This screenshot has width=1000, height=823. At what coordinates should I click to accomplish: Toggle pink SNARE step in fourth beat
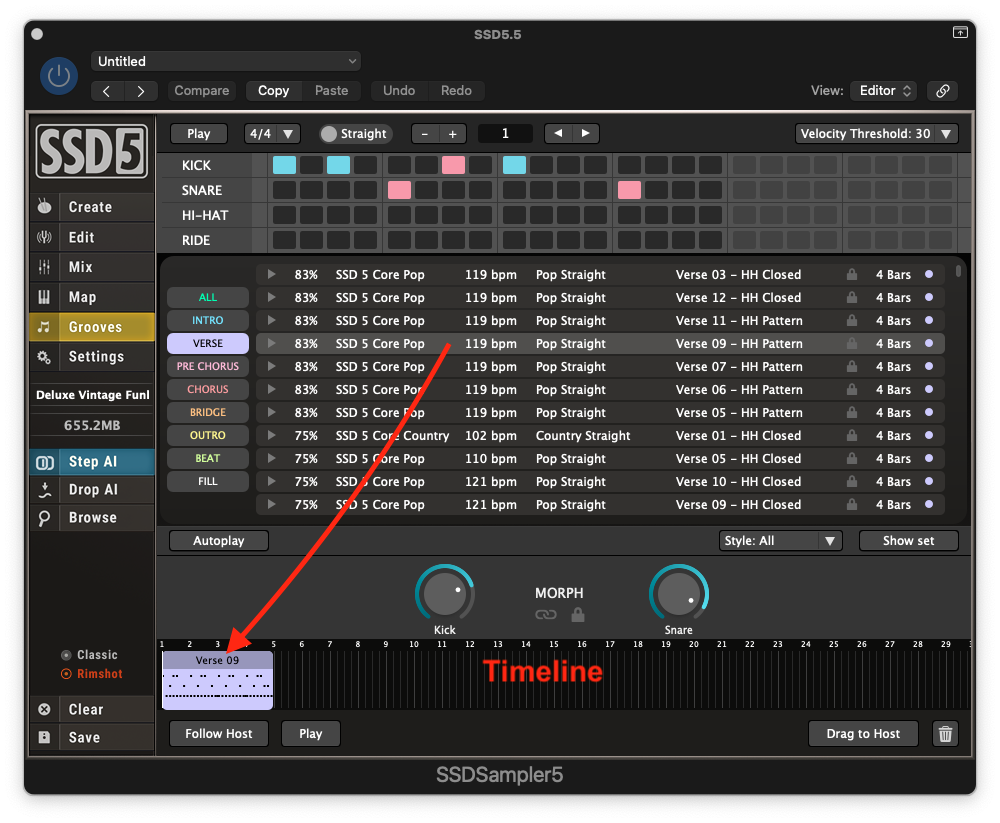click(x=629, y=190)
